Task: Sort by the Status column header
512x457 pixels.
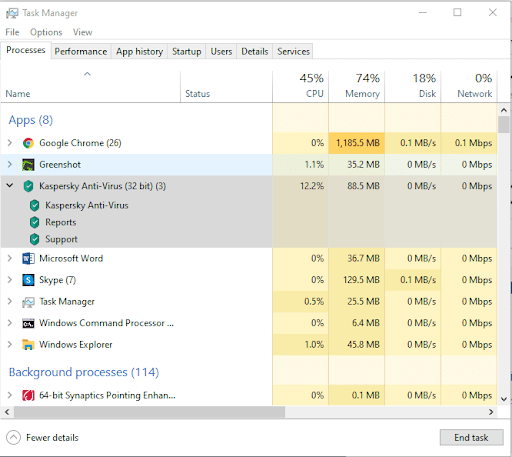Action: click(x=227, y=87)
